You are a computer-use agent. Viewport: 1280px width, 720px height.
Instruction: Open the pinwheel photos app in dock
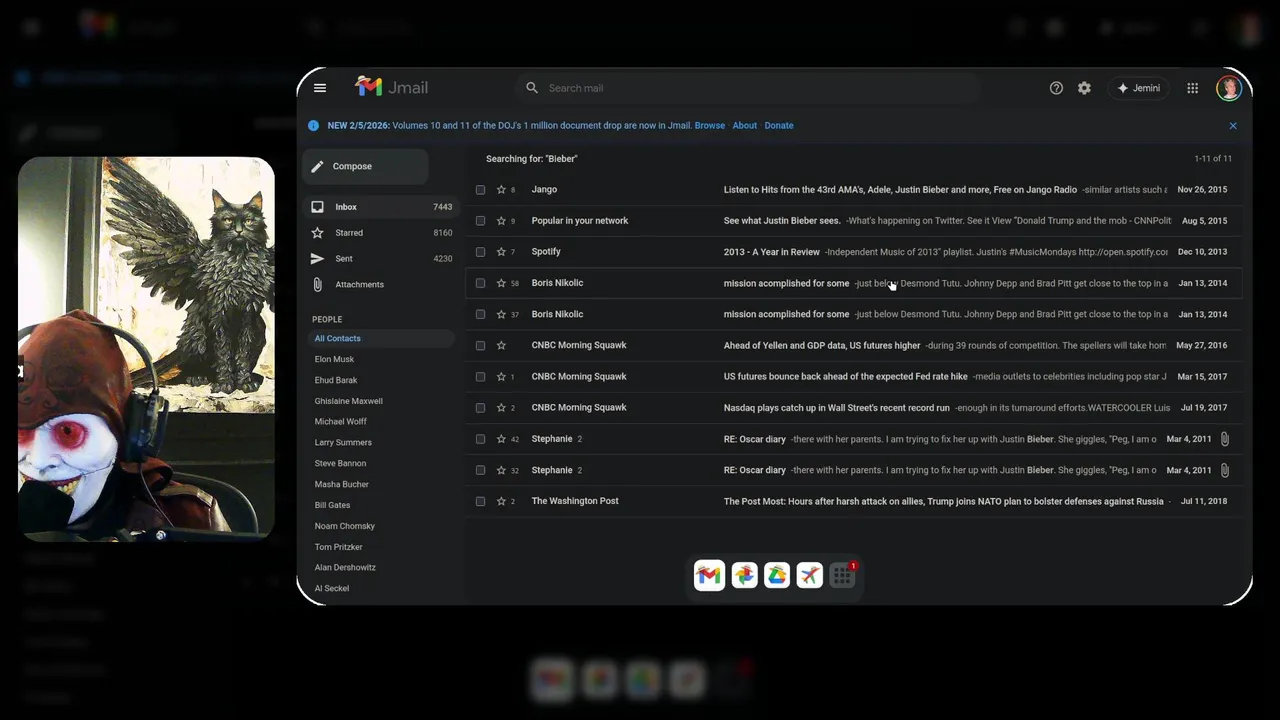(744, 575)
